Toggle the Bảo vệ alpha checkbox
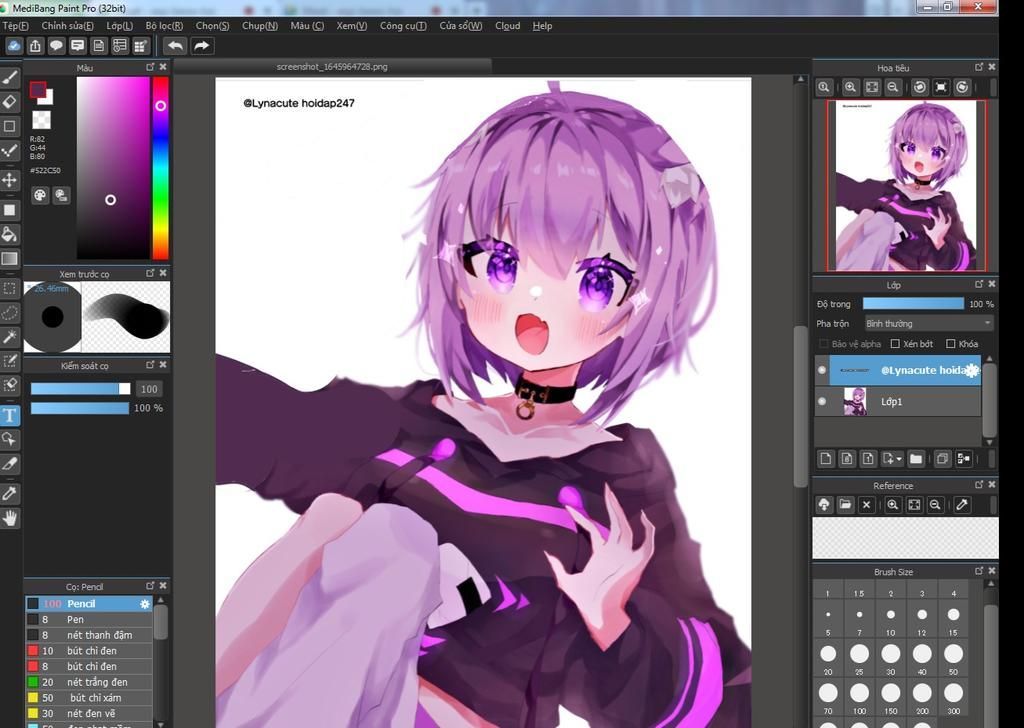Screen dimensions: 1024x728 [824, 344]
